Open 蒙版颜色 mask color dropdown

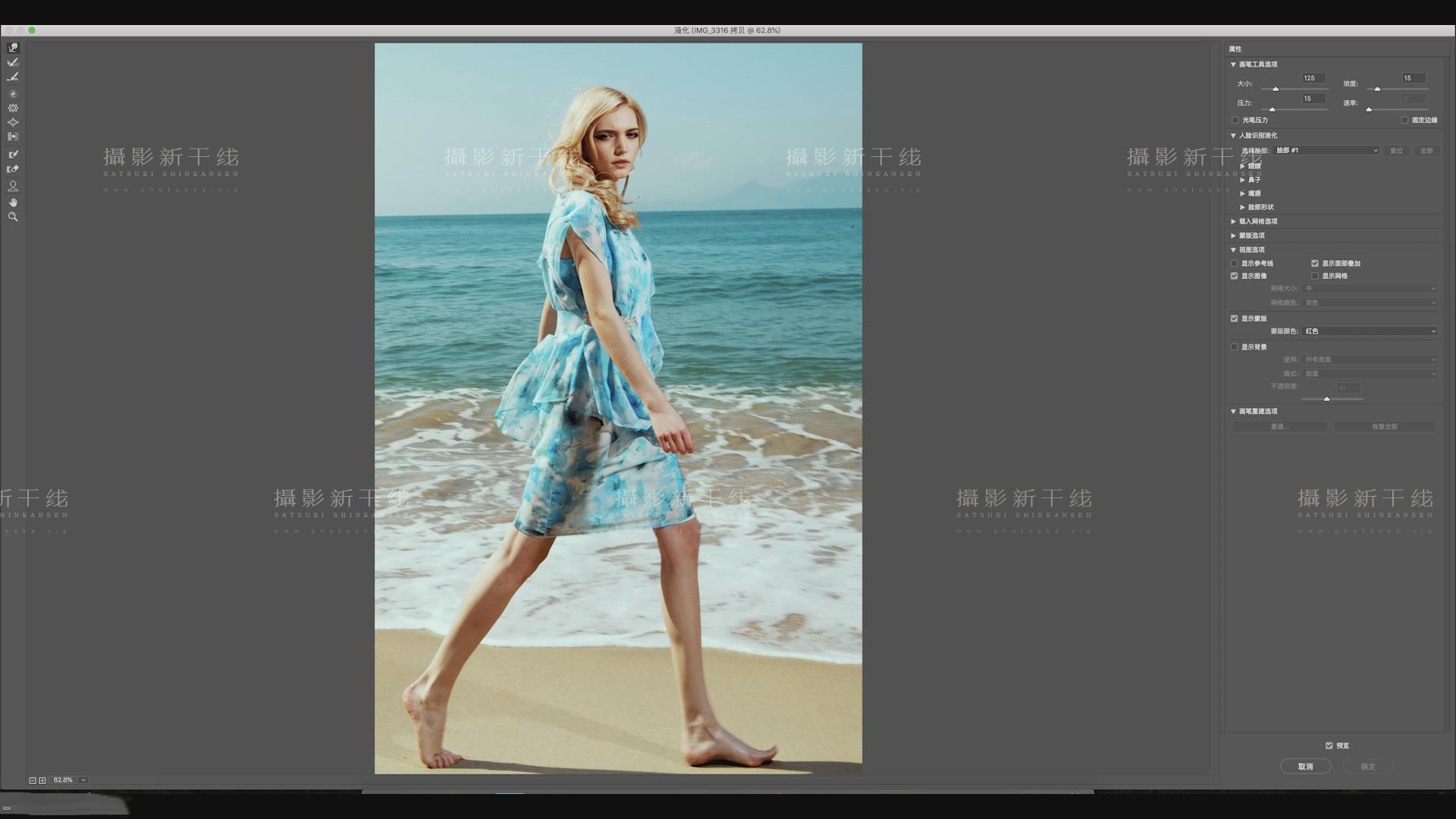click(1370, 331)
